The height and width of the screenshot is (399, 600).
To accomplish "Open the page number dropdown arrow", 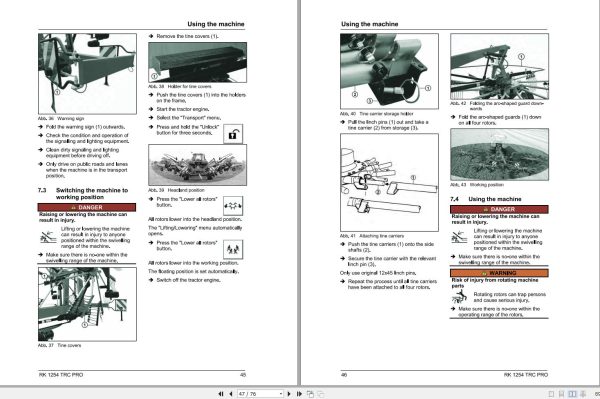I will (281, 394).
